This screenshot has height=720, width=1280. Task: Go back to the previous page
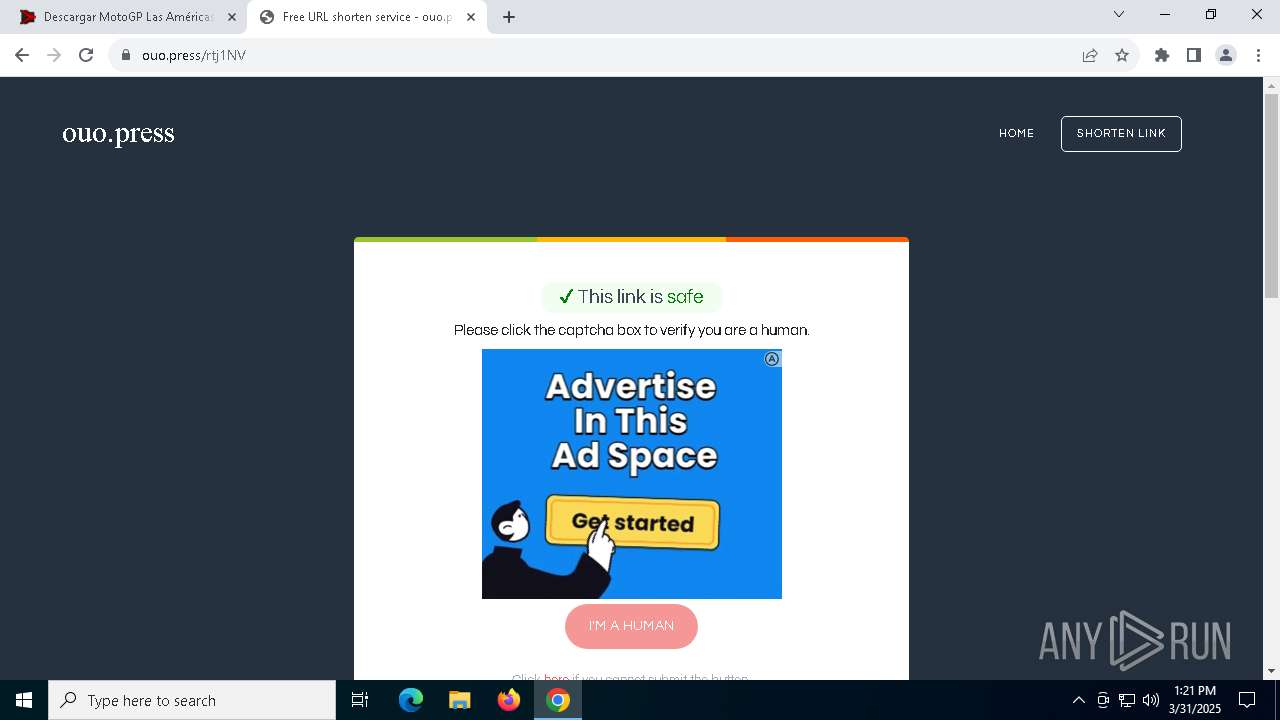click(x=22, y=55)
